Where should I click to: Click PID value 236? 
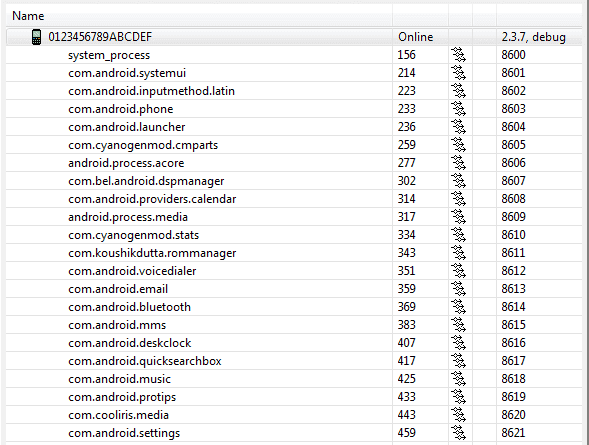click(407, 127)
